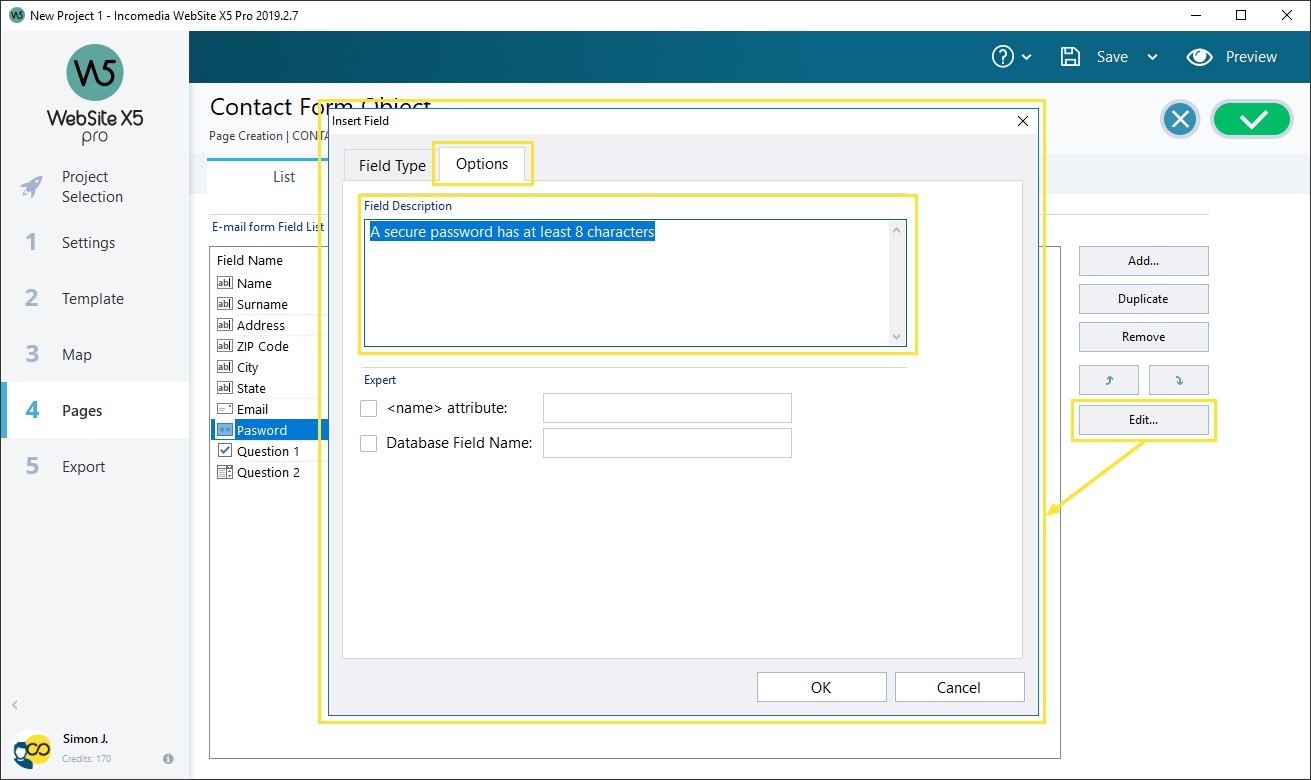Select the Name text field icon
Screen dimensions: 1311x780
(225, 283)
